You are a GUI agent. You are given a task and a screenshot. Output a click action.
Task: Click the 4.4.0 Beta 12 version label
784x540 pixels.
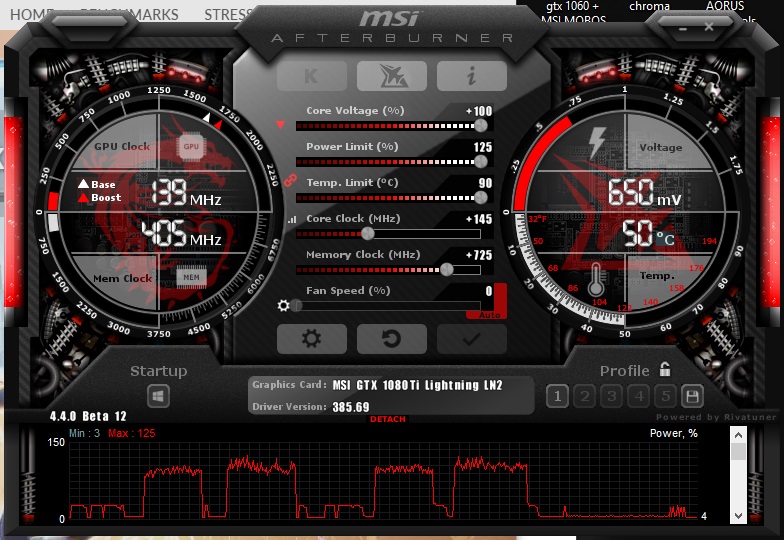(88, 416)
